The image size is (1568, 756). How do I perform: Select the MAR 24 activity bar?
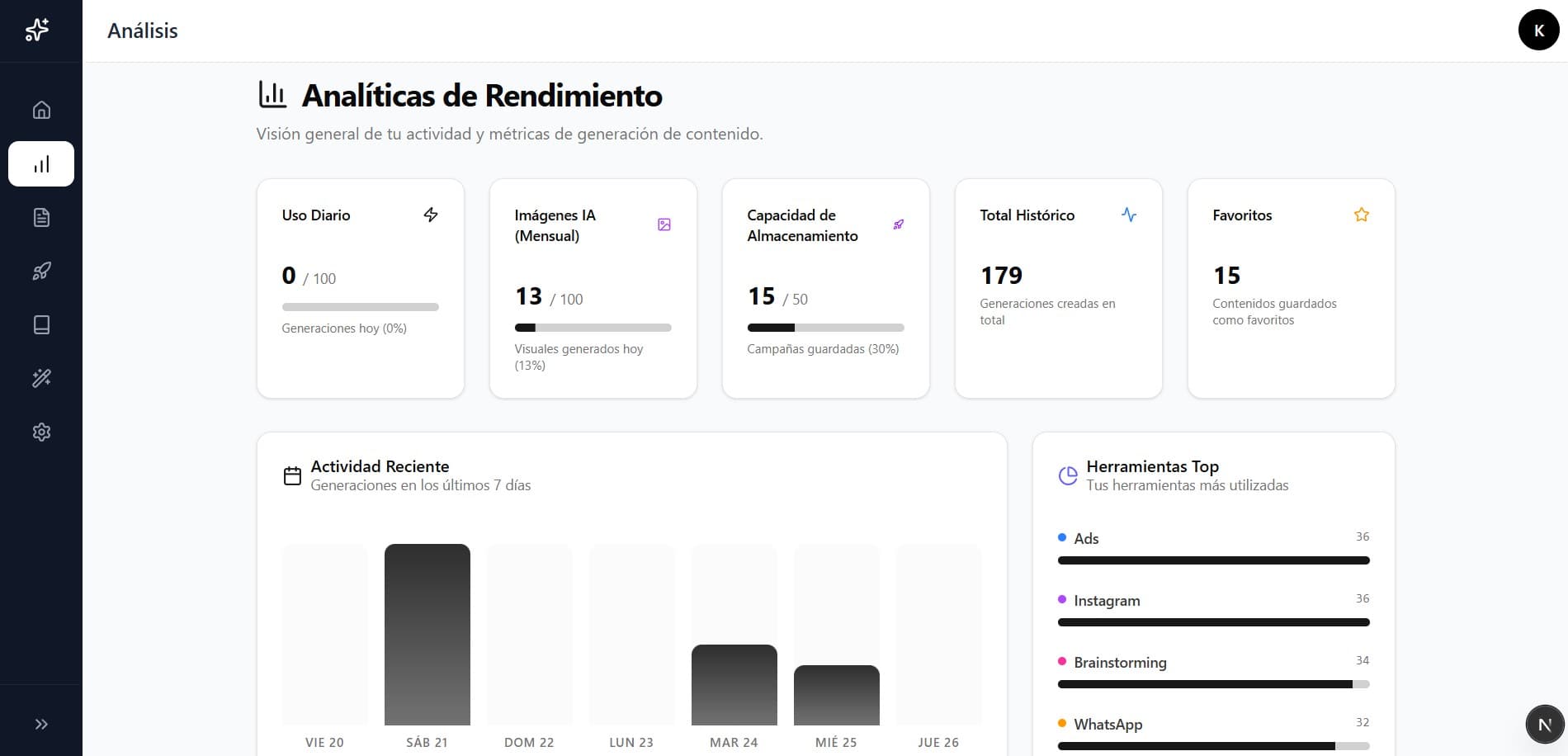coord(734,685)
